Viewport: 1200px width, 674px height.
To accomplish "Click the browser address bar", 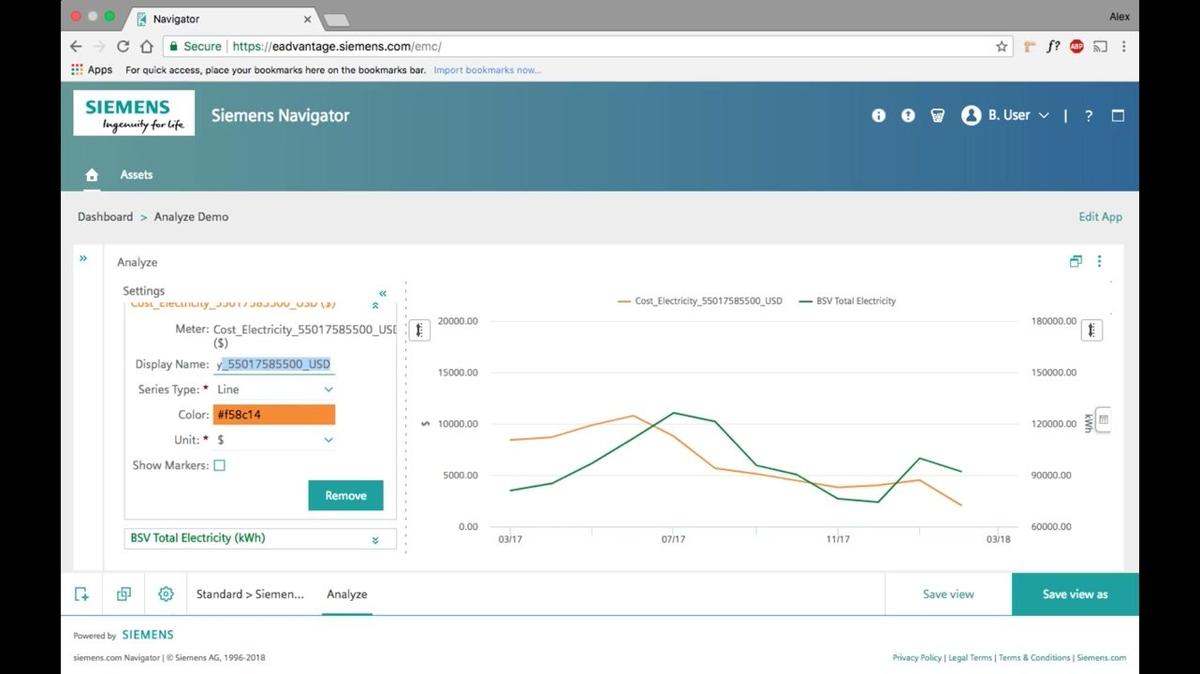I will click(x=587, y=46).
